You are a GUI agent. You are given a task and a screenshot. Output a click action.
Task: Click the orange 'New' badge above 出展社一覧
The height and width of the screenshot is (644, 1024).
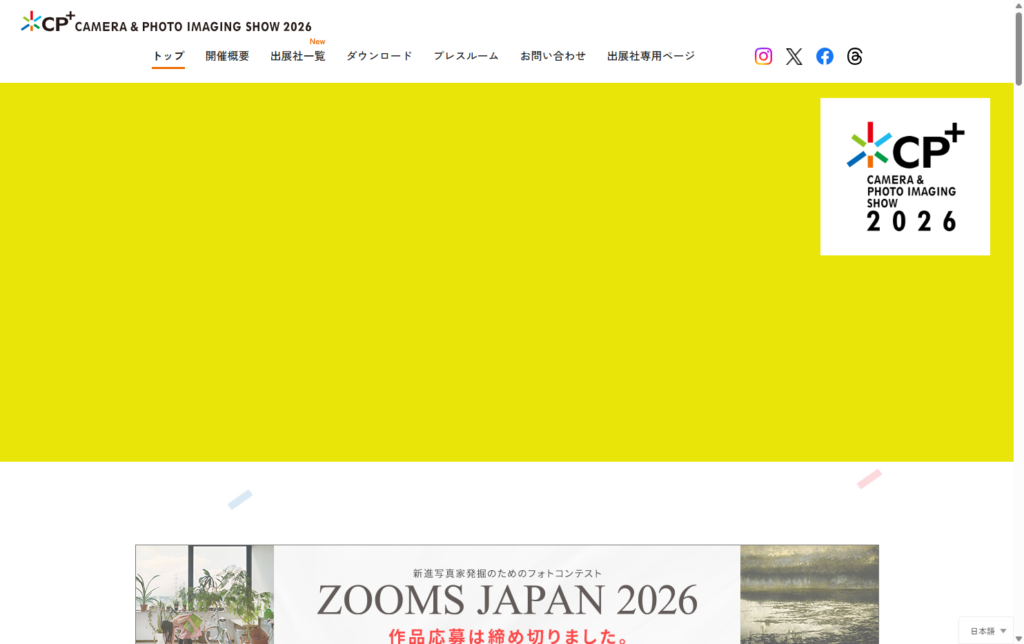click(318, 40)
